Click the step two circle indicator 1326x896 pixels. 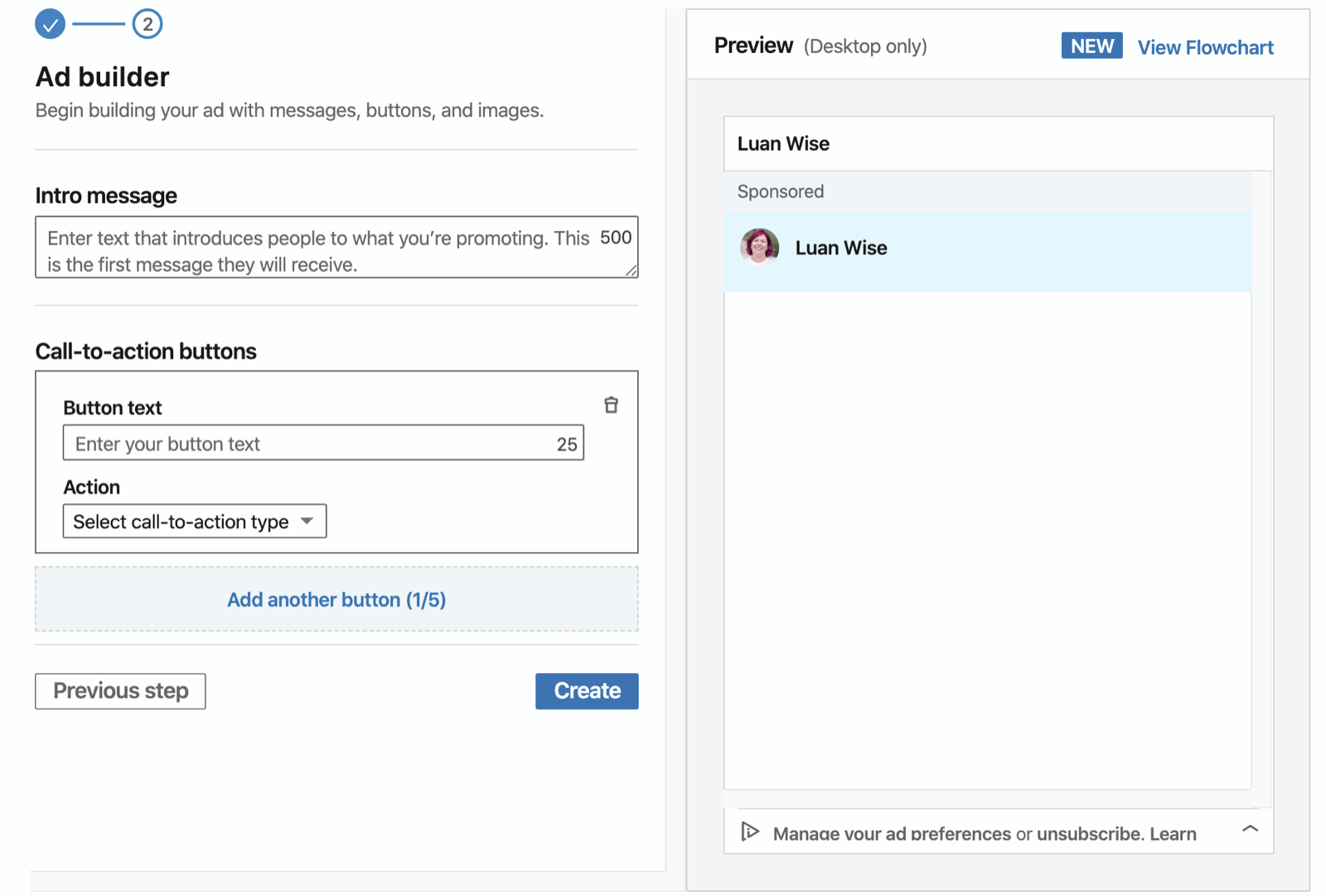point(148,24)
